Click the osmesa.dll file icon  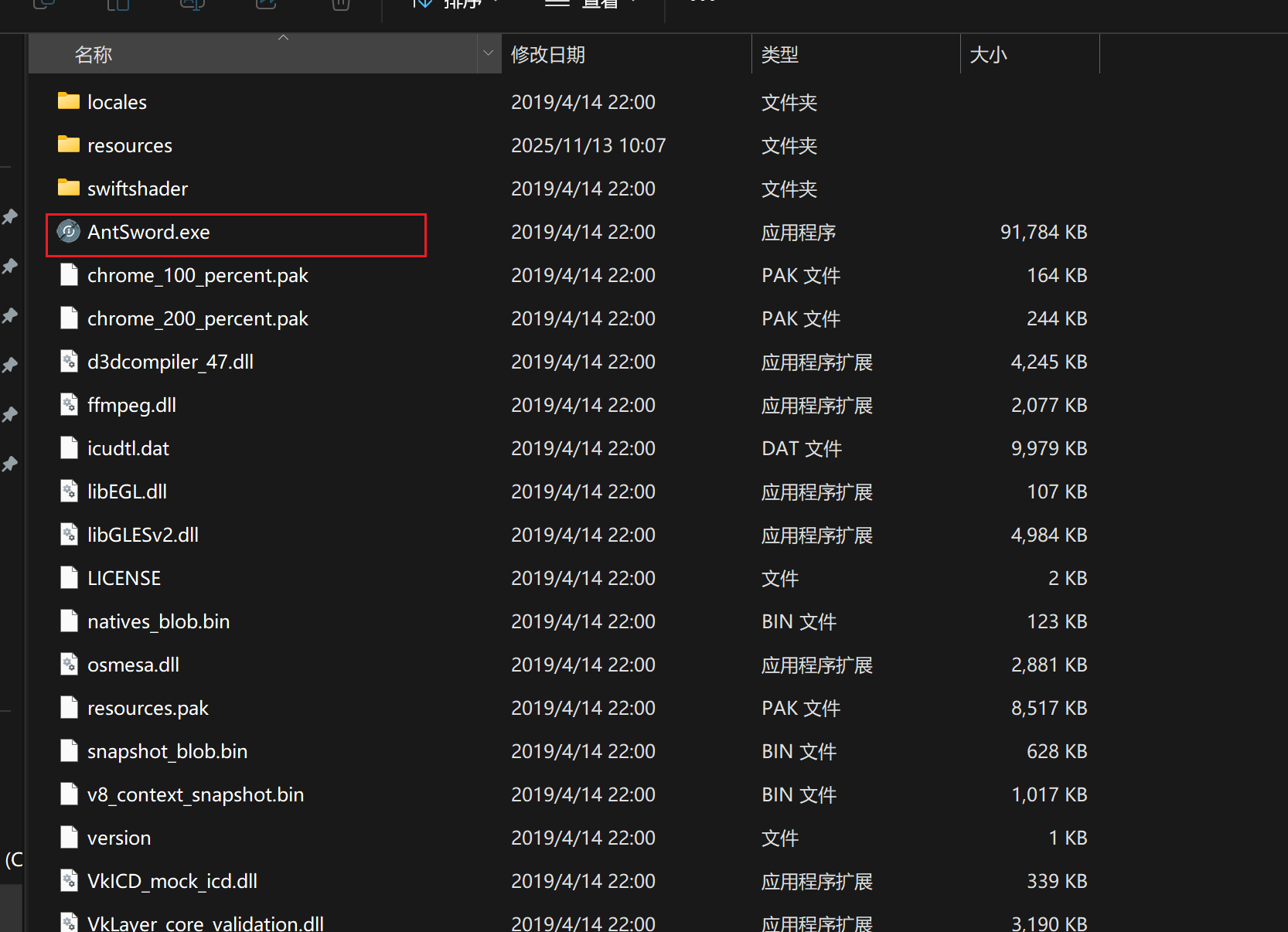[x=69, y=664]
